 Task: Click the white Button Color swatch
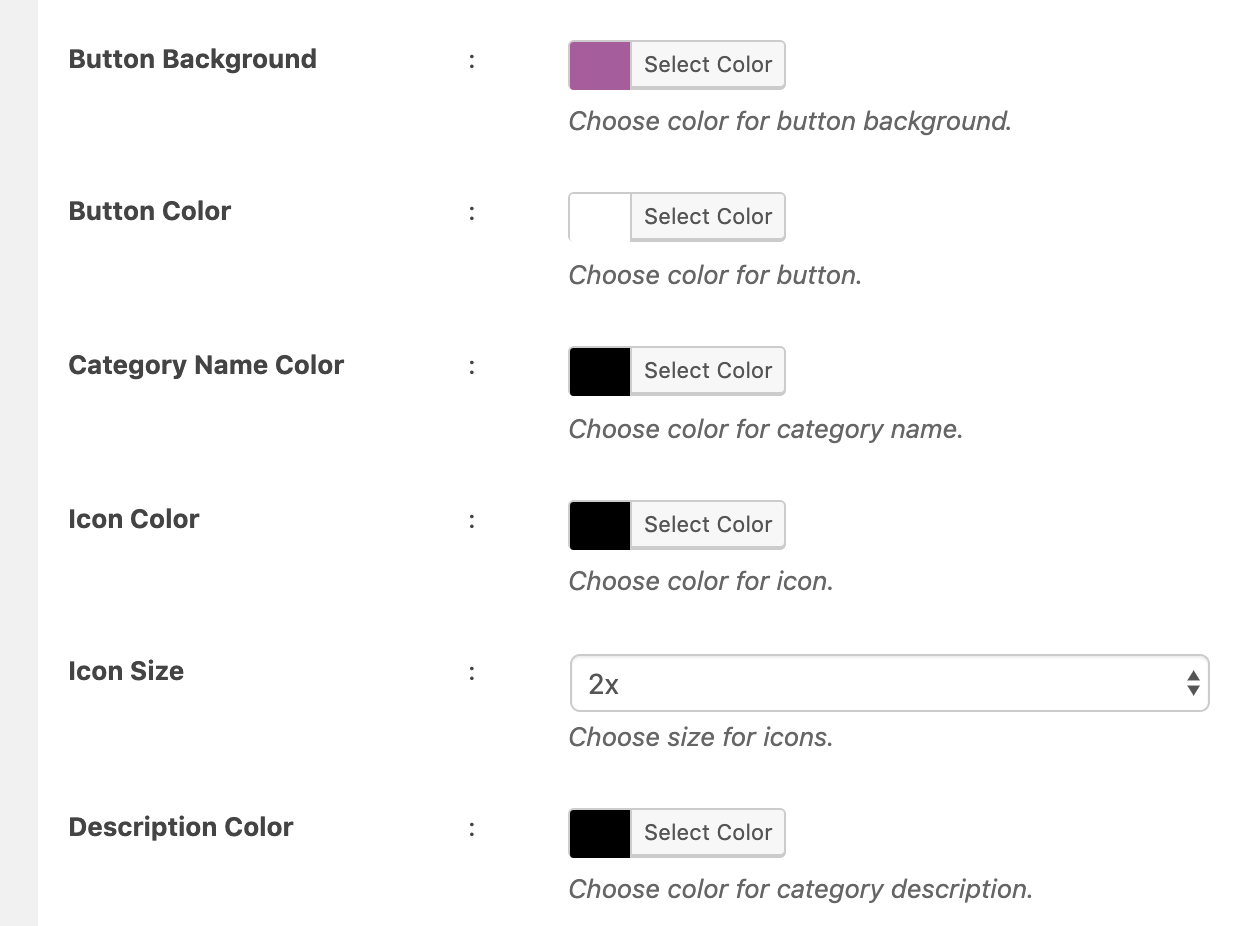coord(600,217)
